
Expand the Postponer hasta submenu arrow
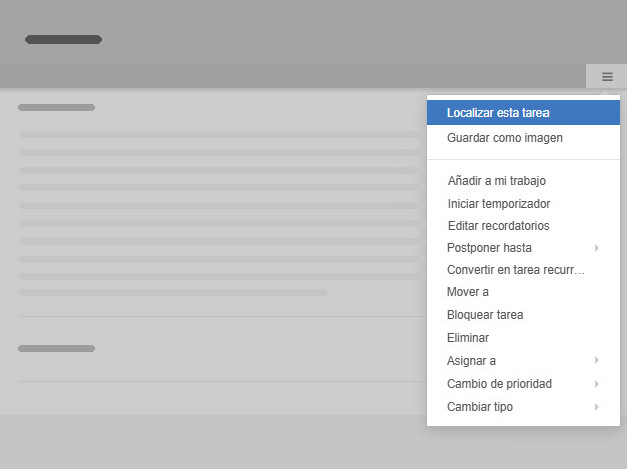point(597,248)
